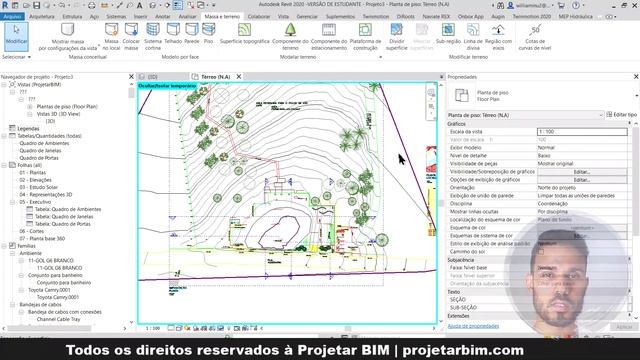Collapse the 05 - Executivo sheet node
The image size is (640, 360).
coord(13,202)
